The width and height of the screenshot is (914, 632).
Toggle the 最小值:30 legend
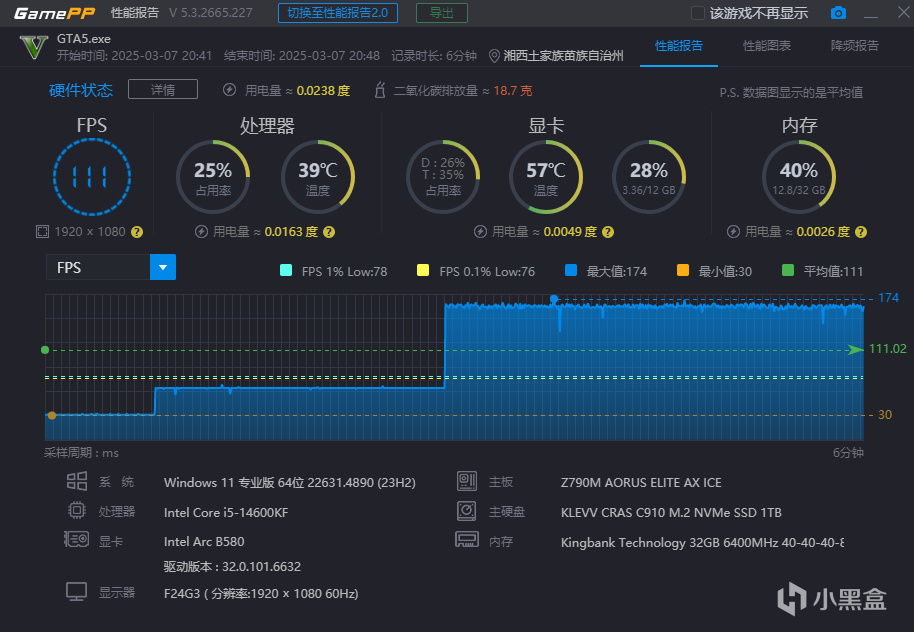[x=714, y=271]
